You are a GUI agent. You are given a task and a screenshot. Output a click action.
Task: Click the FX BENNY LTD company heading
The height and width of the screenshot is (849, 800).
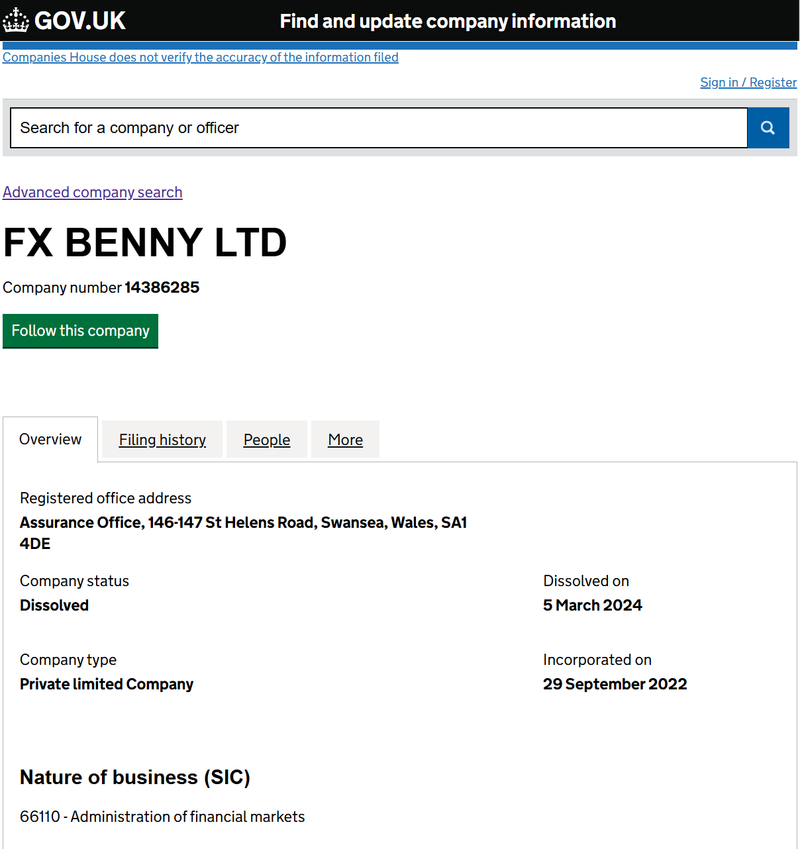[145, 243]
